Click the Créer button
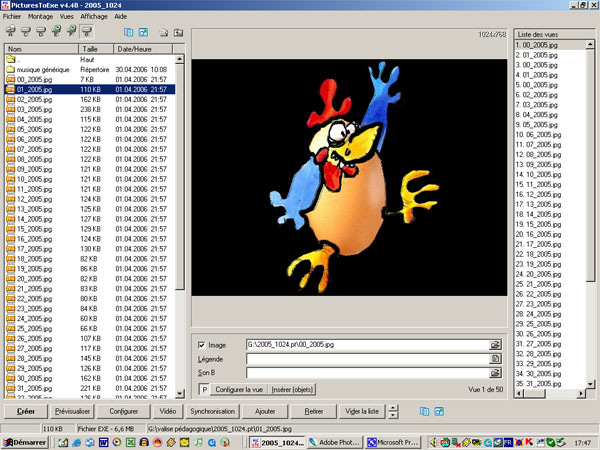The image size is (600, 450). 26,411
